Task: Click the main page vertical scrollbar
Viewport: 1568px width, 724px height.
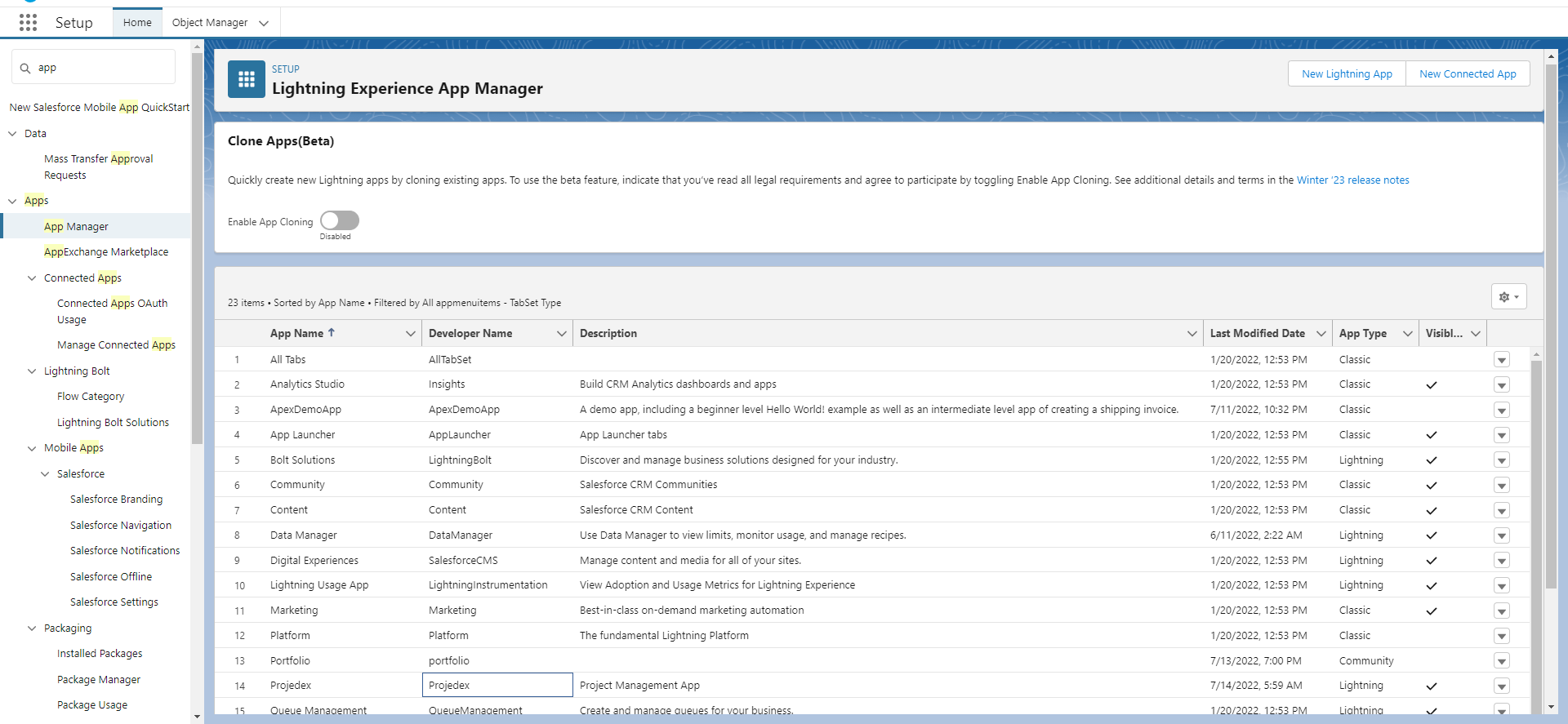Action: pyautogui.click(x=1551, y=326)
